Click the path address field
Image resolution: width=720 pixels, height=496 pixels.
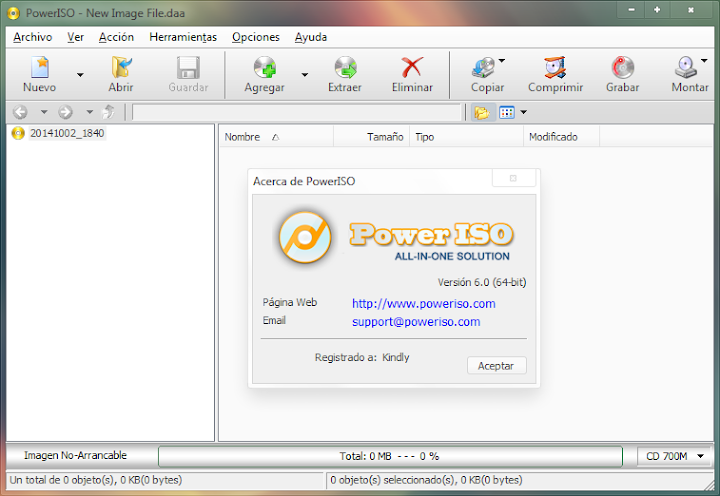296,112
